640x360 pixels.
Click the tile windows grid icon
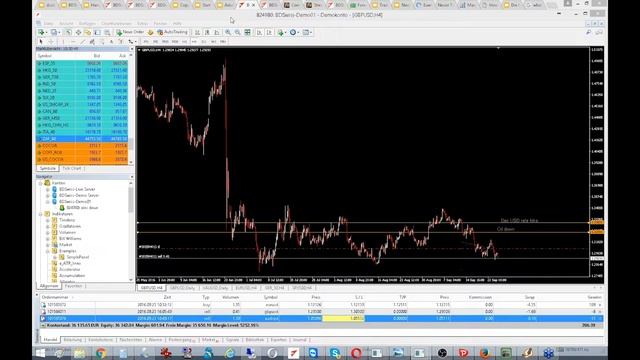click(247, 32)
